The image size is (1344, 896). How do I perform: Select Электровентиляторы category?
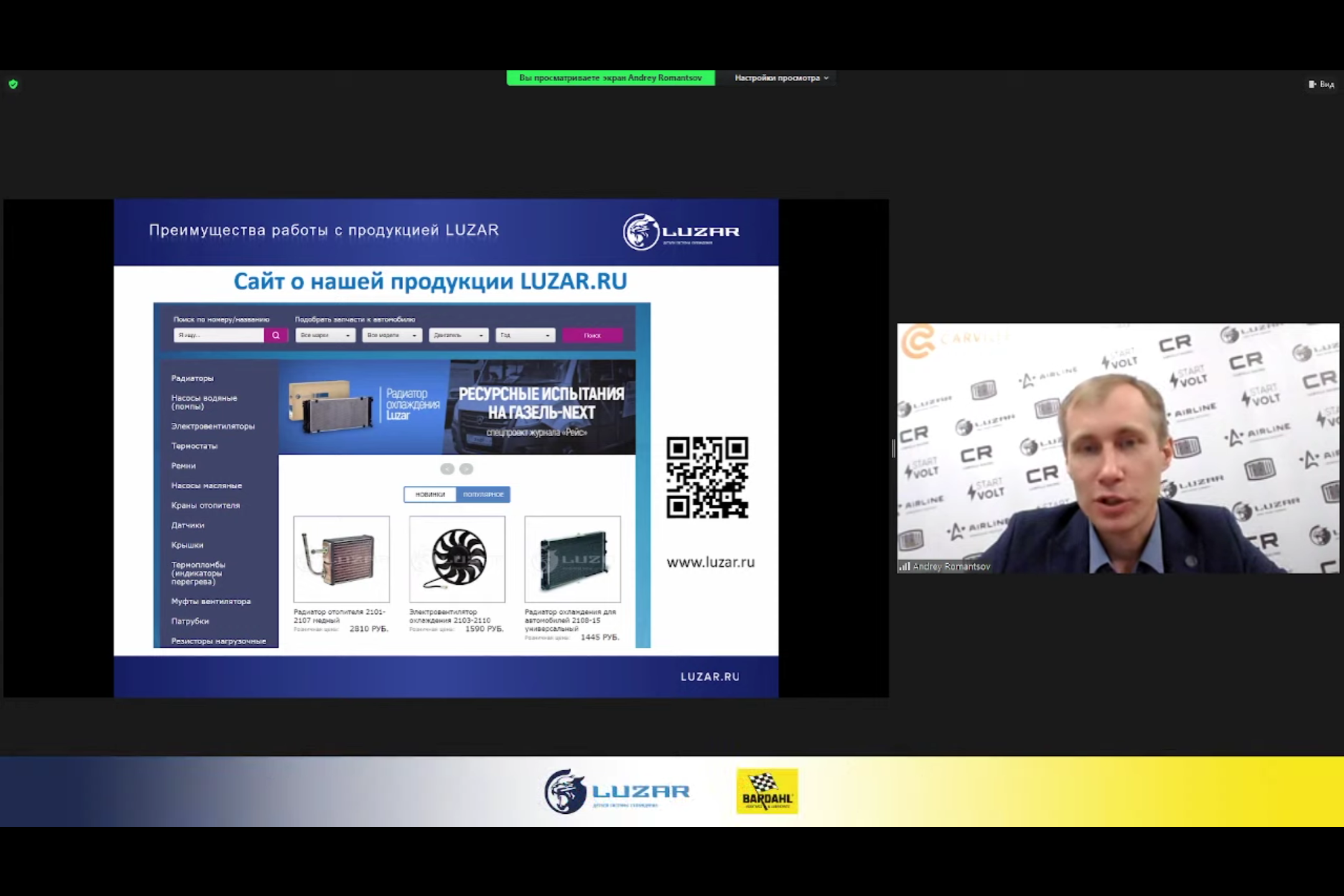coord(213,426)
